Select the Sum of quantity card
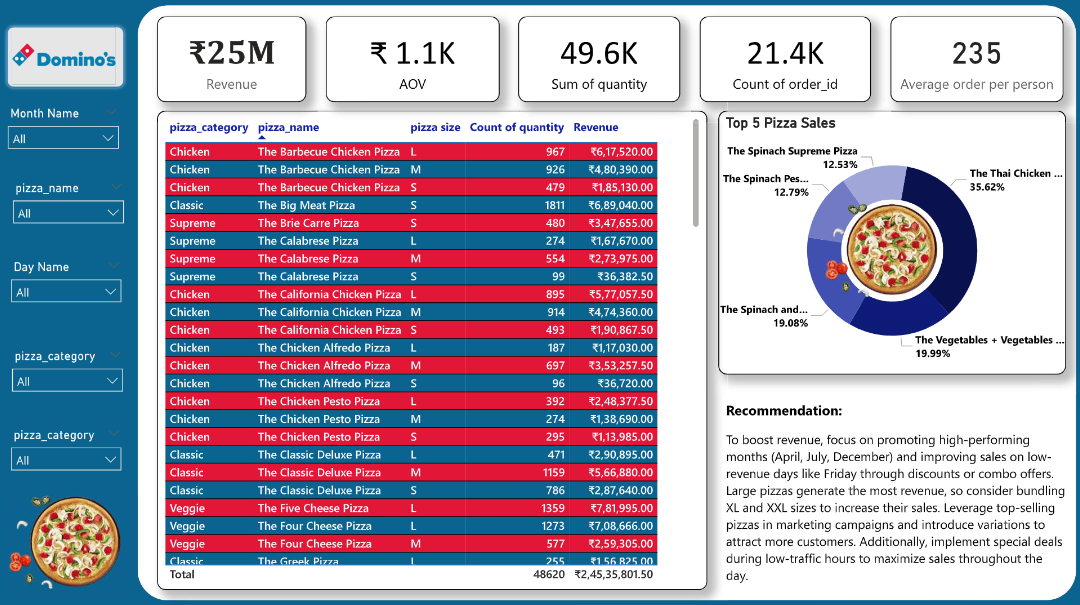This screenshot has height=605, width=1080. click(599, 60)
